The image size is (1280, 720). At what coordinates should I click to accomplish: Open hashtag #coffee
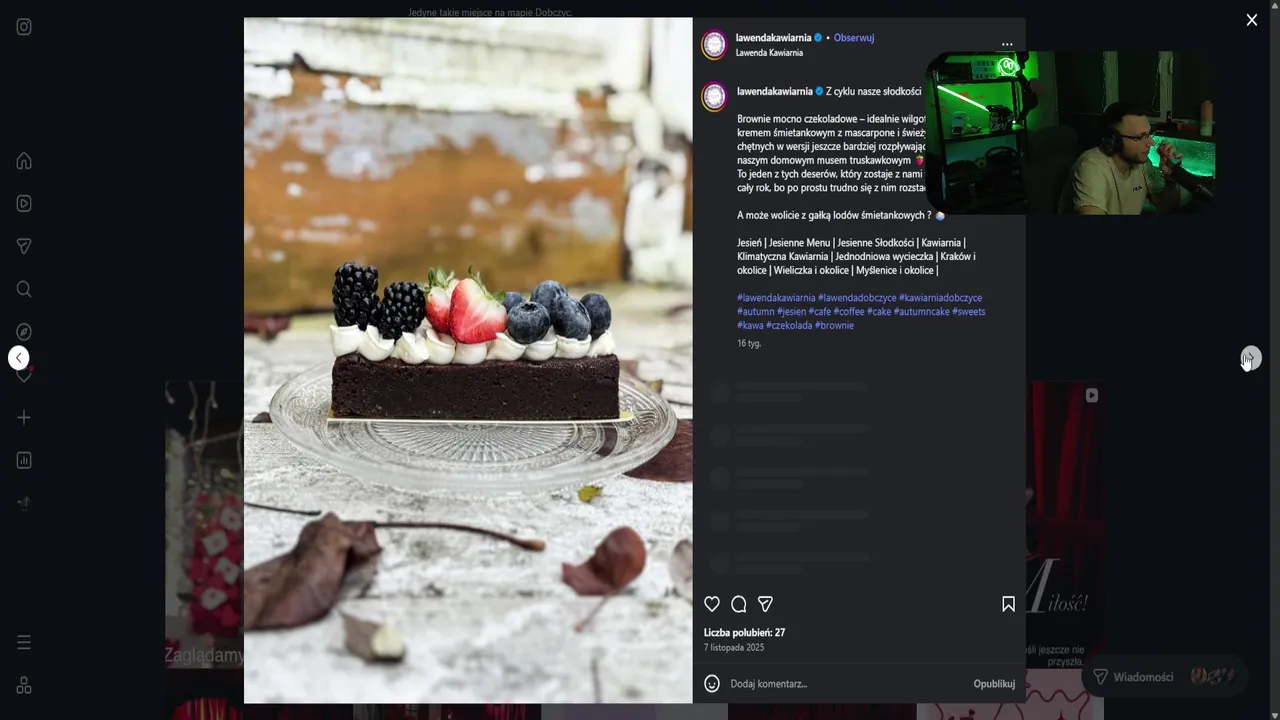[849, 312]
